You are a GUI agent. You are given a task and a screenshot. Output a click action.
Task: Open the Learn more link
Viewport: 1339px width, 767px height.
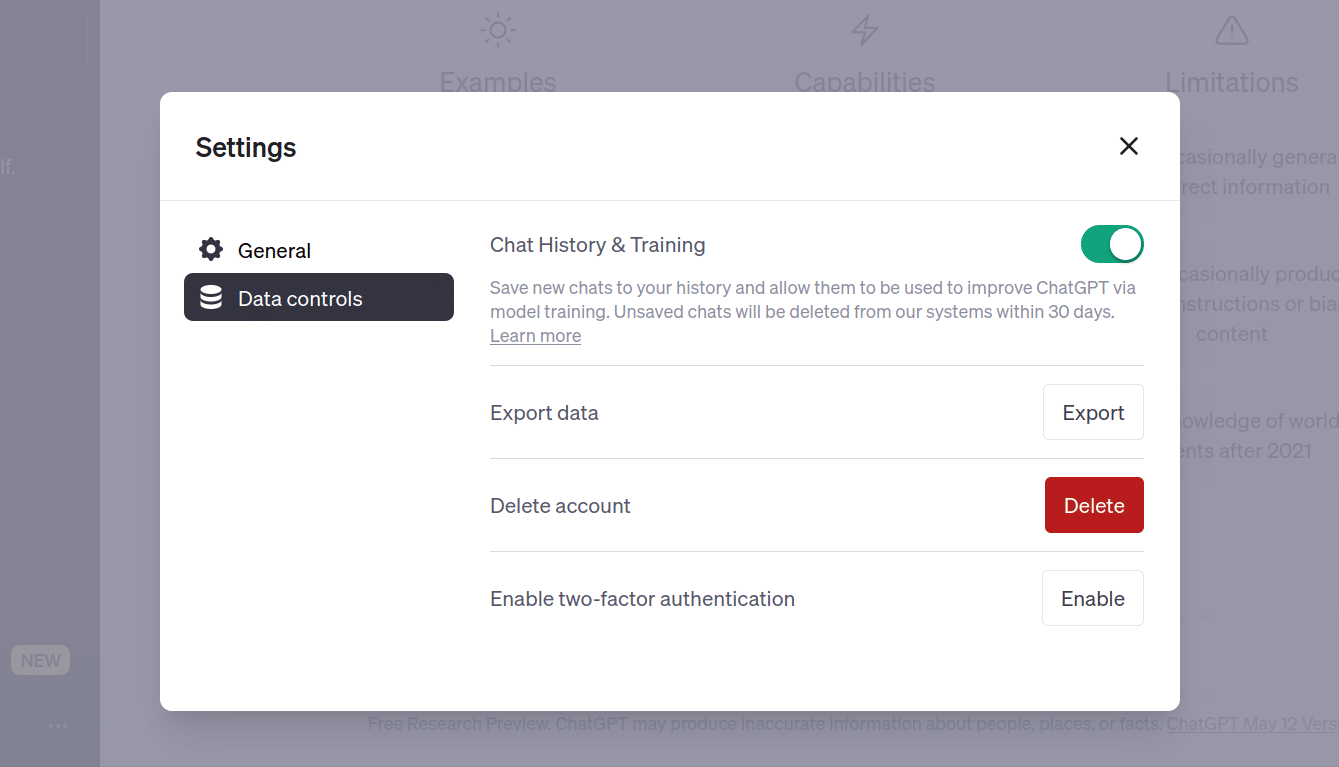[535, 336]
